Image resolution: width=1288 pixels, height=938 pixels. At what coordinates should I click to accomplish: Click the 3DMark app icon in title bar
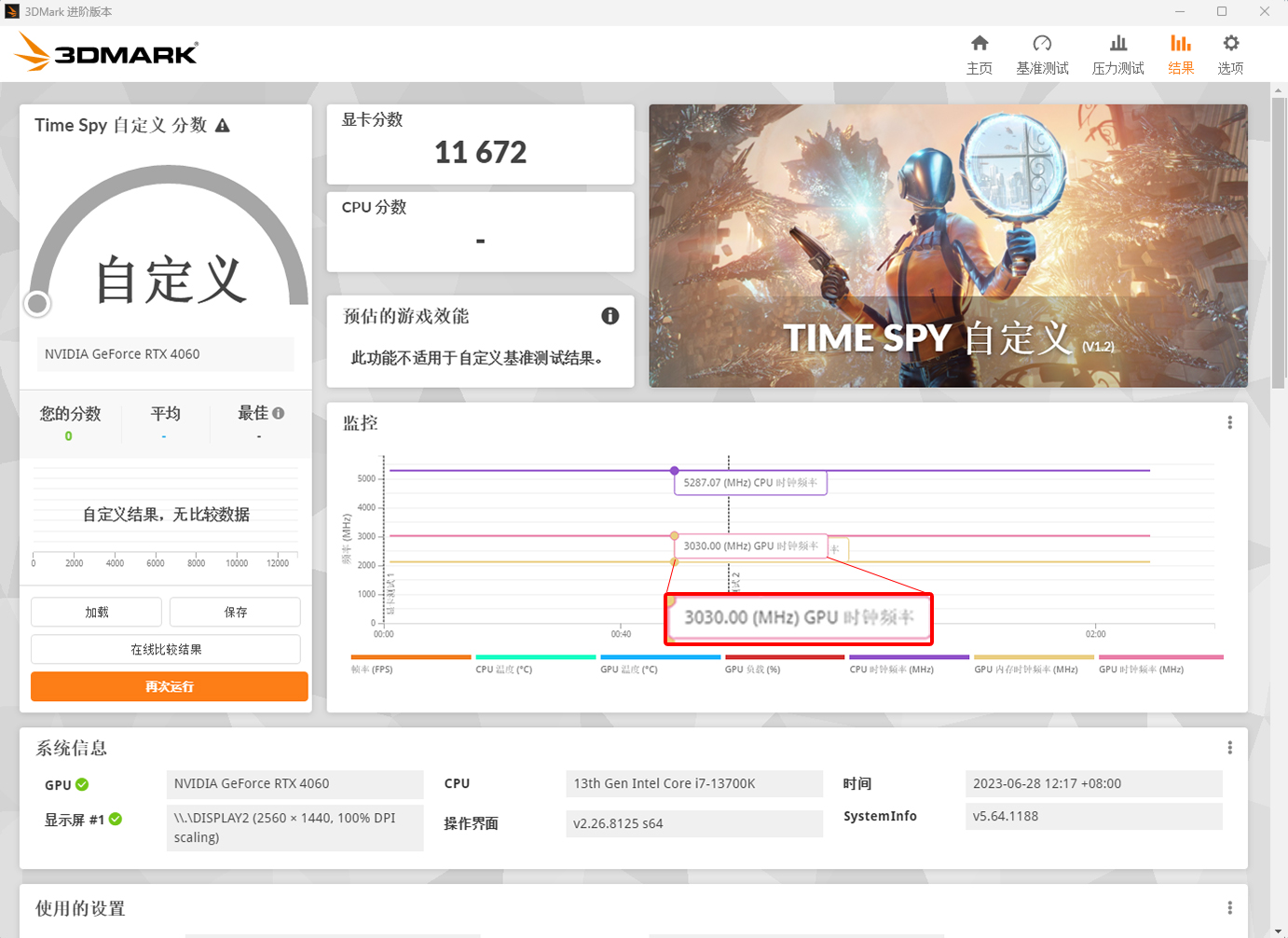(x=12, y=11)
